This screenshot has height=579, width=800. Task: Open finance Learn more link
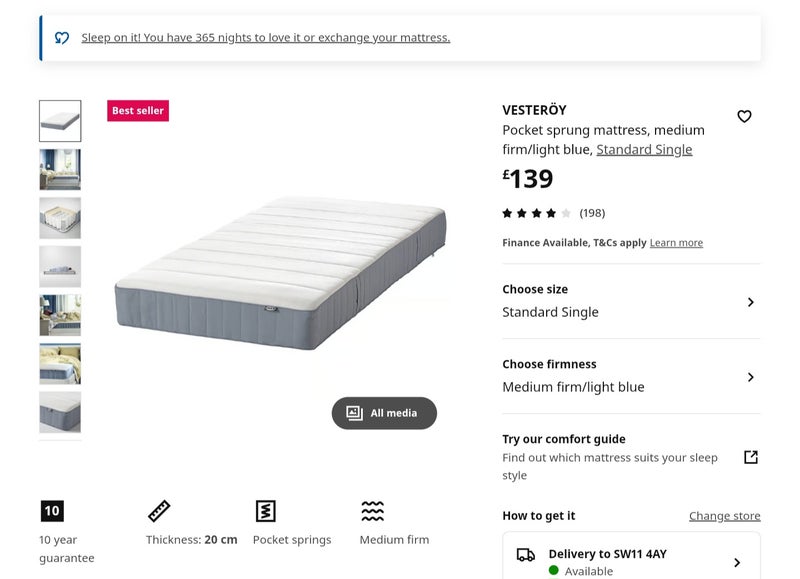tap(676, 243)
